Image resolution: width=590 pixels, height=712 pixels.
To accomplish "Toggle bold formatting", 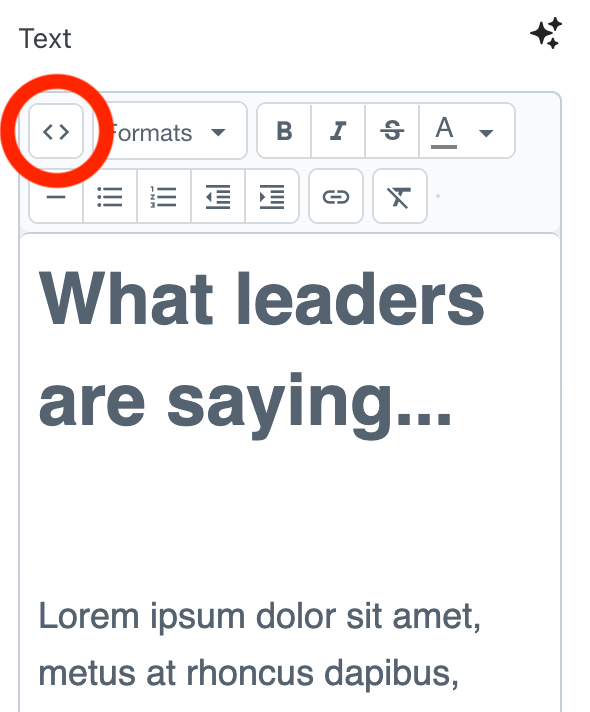I will point(284,131).
